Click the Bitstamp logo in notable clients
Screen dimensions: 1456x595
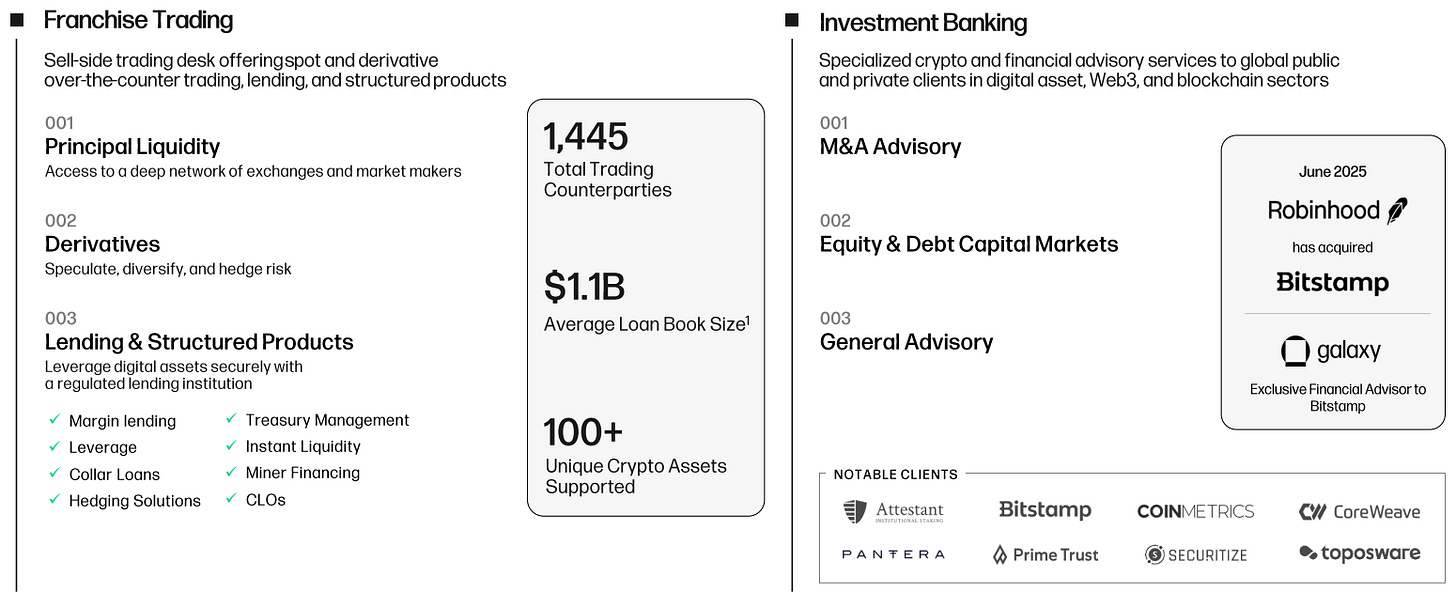tap(1045, 510)
